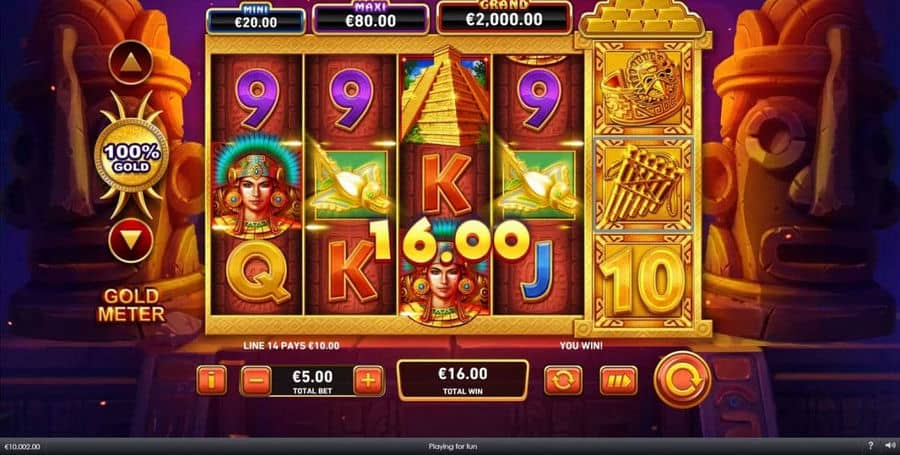The height and width of the screenshot is (455, 900).
Task: Mute sound via the speaker icon
Action: 890,446
